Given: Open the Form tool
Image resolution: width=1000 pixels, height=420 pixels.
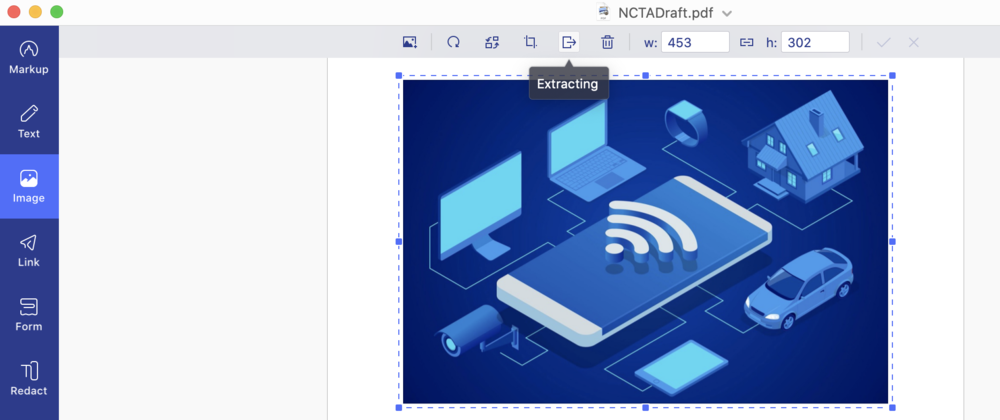Looking at the screenshot, I should pos(29,315).
